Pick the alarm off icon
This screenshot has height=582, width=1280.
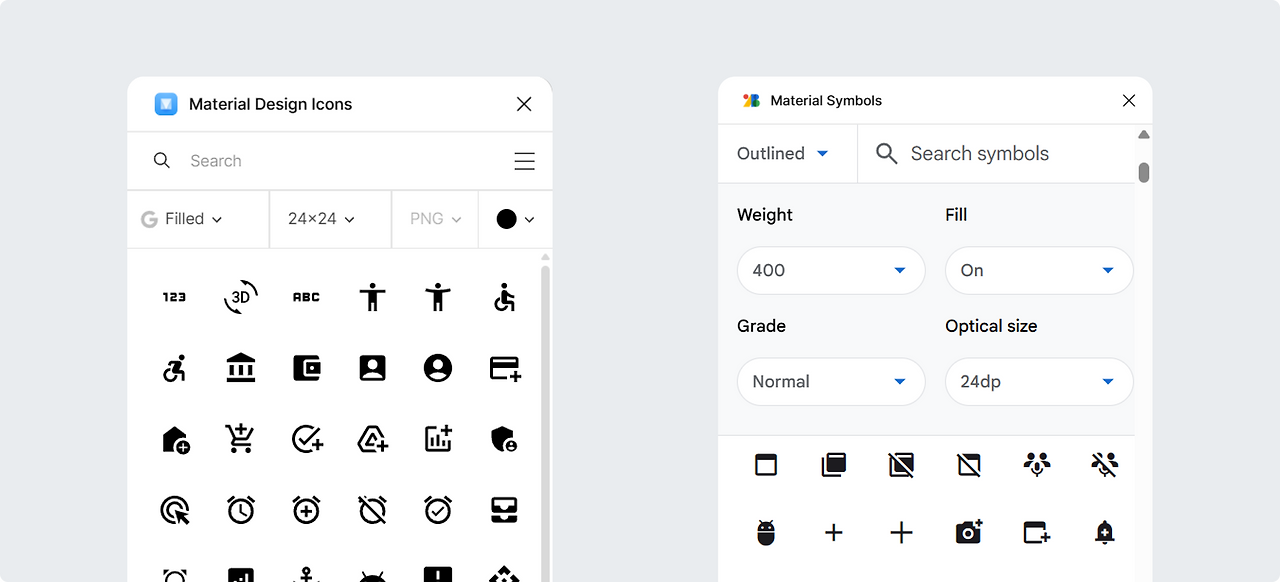click(372, 510)
